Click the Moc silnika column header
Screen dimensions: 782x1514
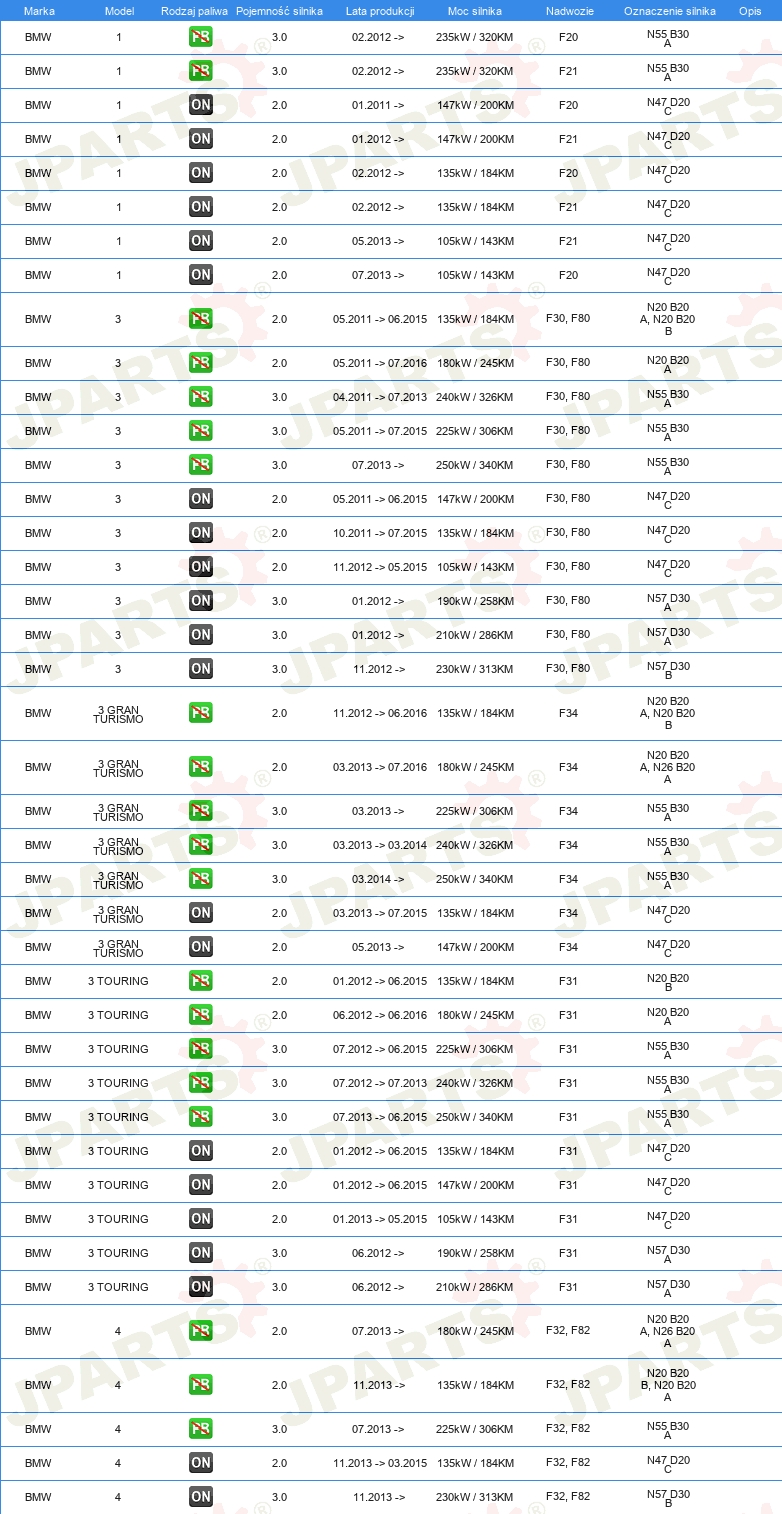pyautogui.click(x=475, y=10)
